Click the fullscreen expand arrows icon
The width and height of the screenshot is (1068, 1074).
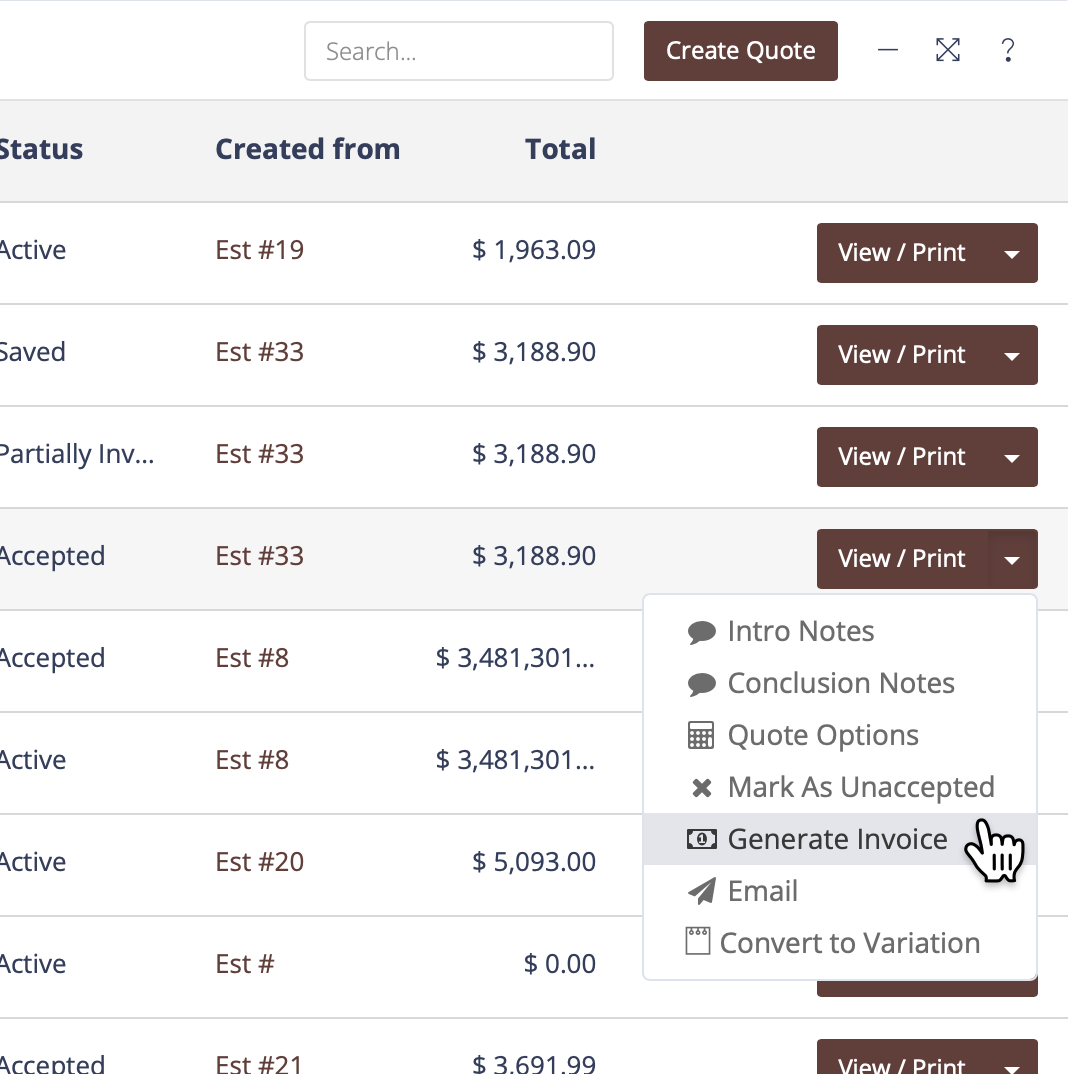click(x=948, y=50)
